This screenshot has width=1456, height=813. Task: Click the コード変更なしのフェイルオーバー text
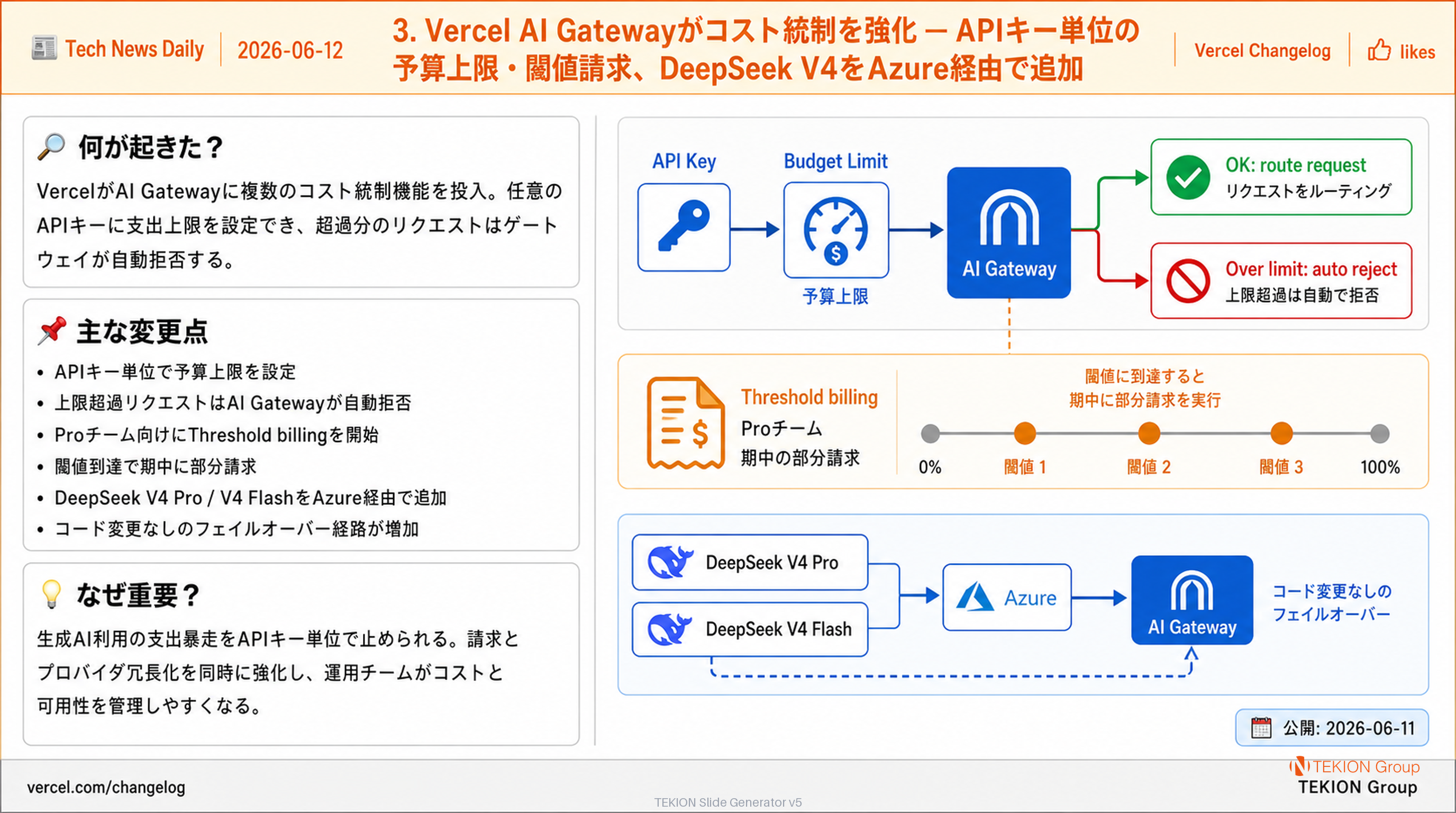(1332, 602)
